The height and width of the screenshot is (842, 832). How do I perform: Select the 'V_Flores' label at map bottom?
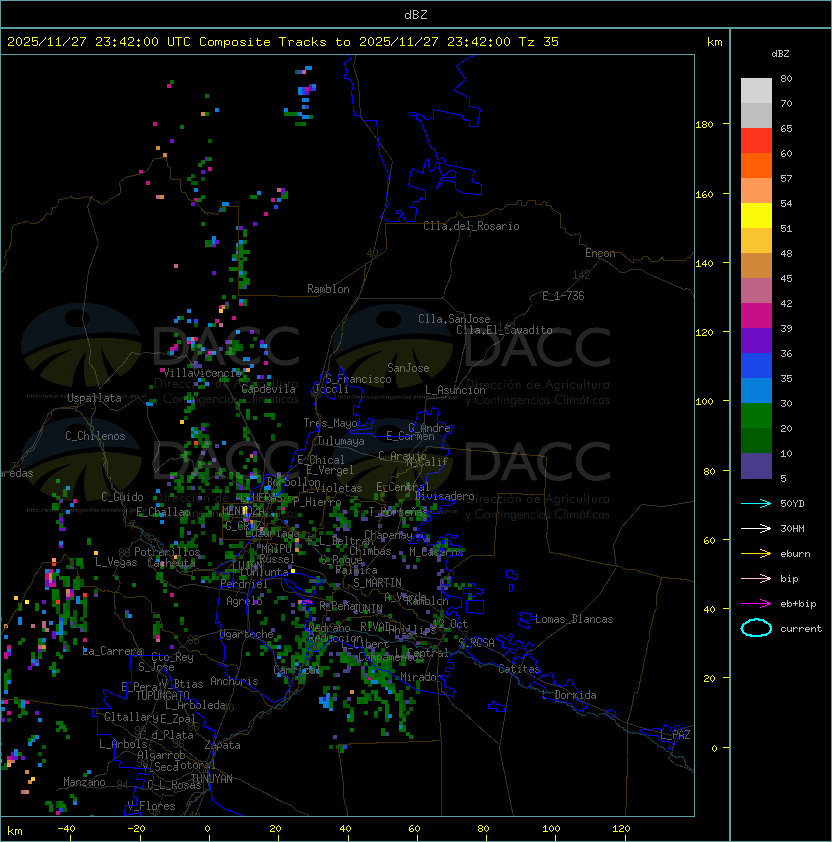[x=151, y=806]
